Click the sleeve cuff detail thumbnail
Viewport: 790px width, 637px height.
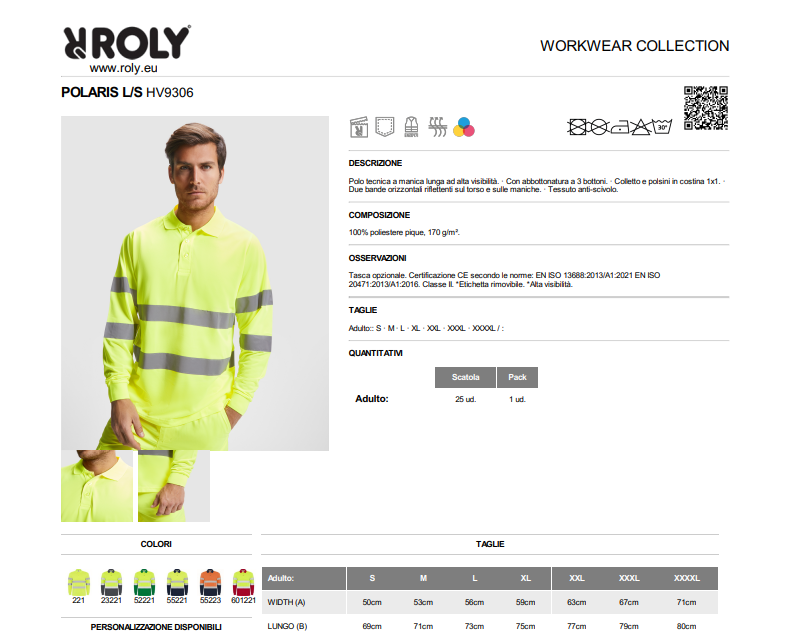174,486
